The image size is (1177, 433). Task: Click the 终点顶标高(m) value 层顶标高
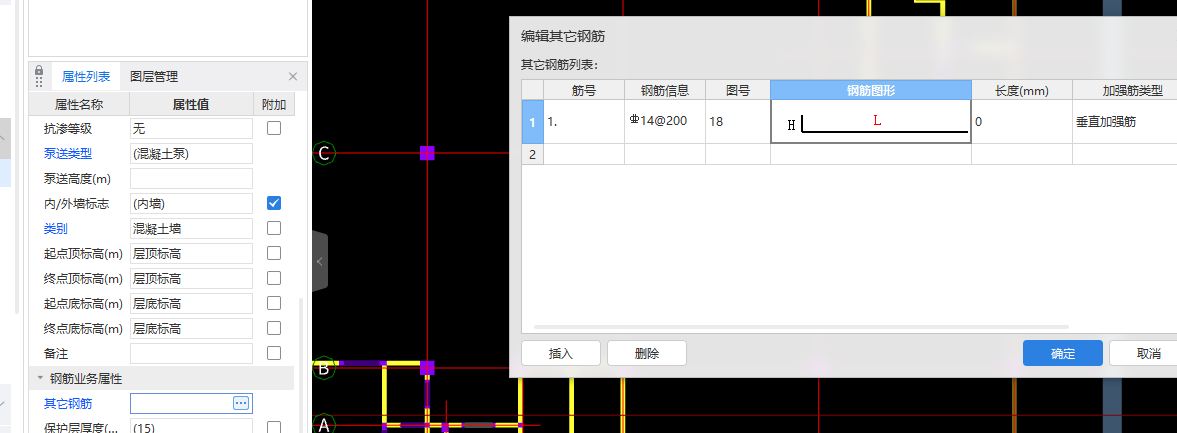coord(191,278)
